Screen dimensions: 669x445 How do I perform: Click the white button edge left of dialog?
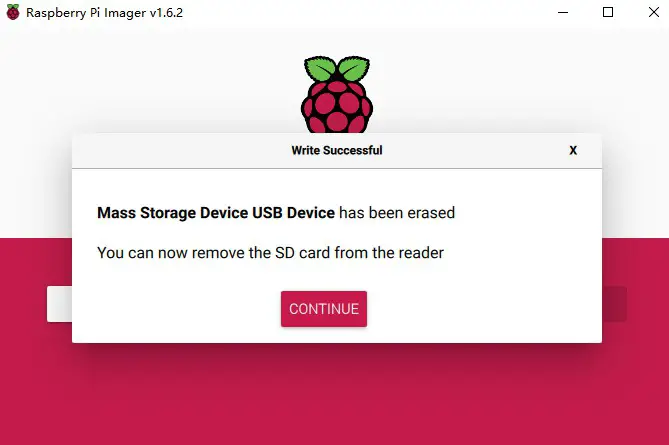(59, 304)
